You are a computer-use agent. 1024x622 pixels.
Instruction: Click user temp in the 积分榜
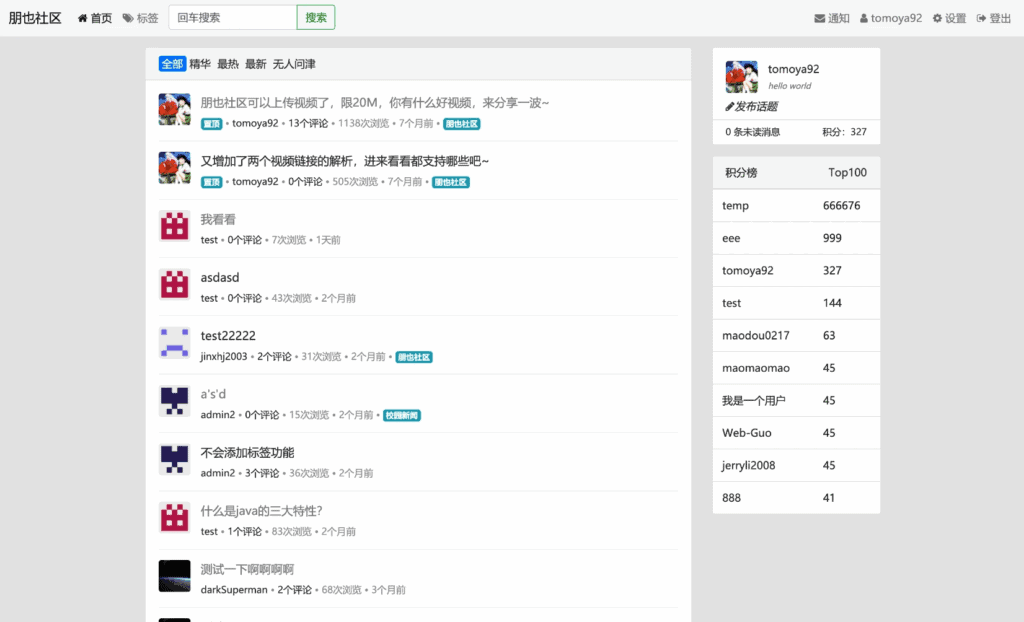click(x=735, y=206)
